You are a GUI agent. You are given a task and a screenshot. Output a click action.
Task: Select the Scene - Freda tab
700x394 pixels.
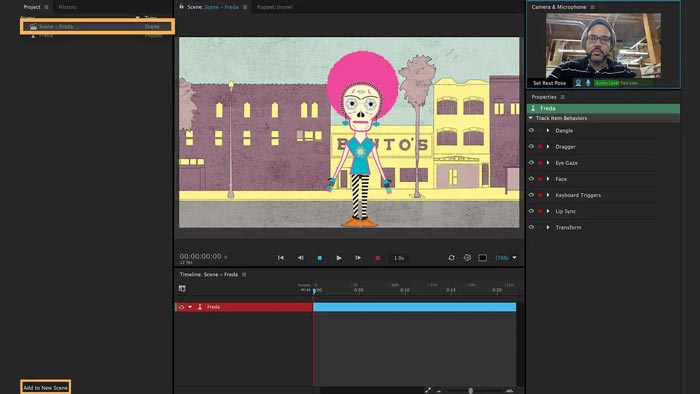[213, 7]
